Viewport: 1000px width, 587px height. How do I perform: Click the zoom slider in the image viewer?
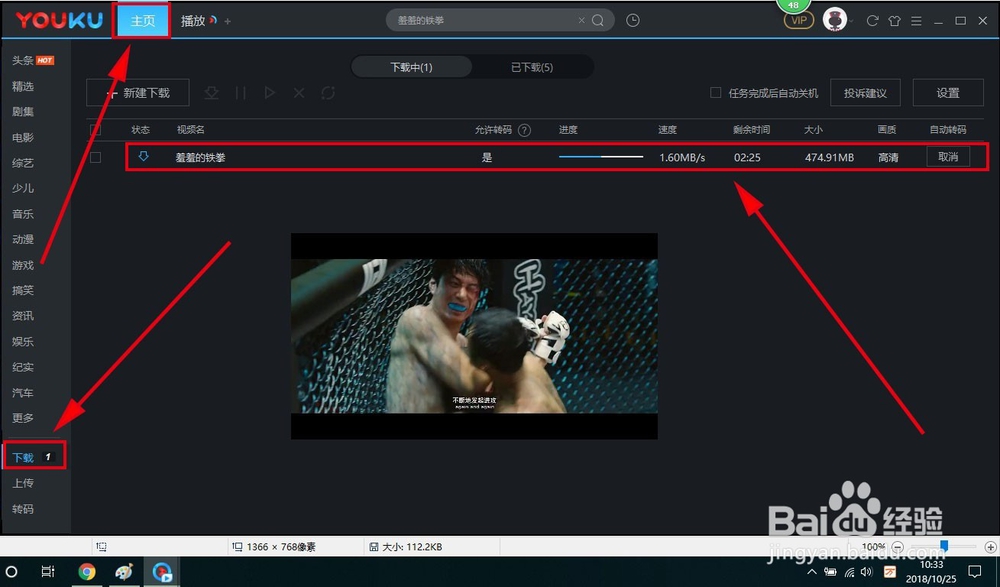[x=944, y=546]
